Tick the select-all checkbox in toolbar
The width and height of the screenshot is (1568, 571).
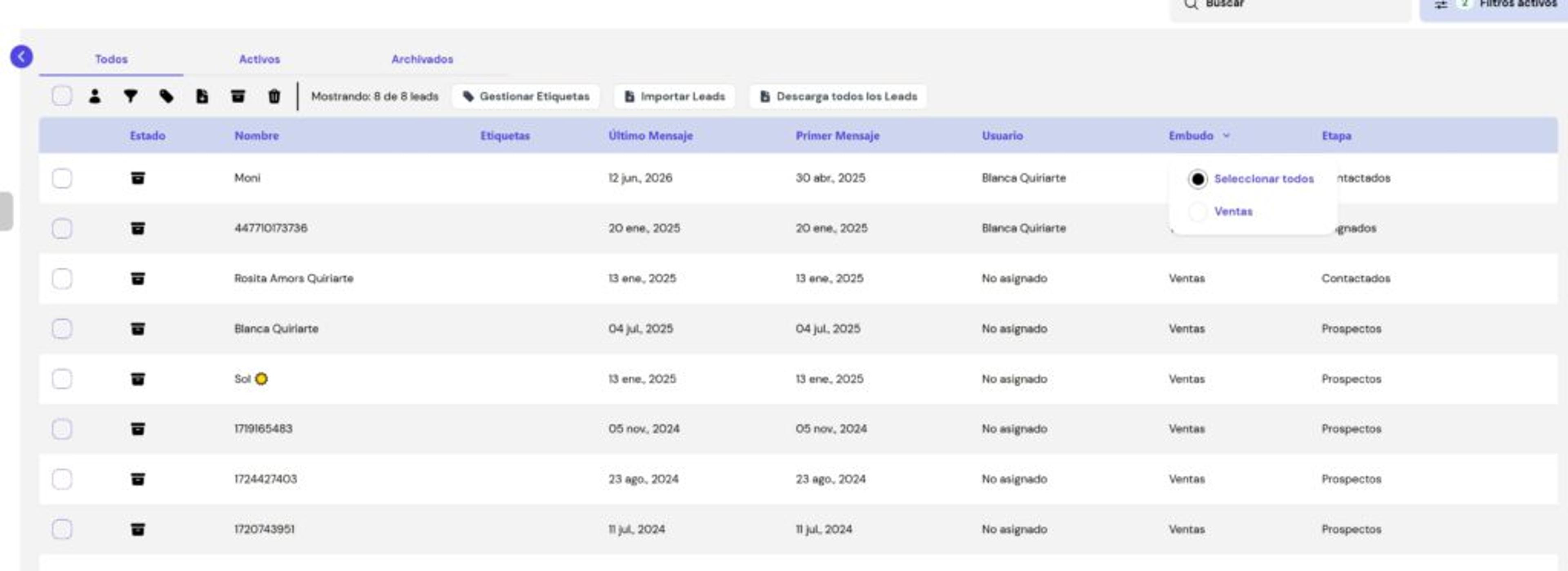62,96
